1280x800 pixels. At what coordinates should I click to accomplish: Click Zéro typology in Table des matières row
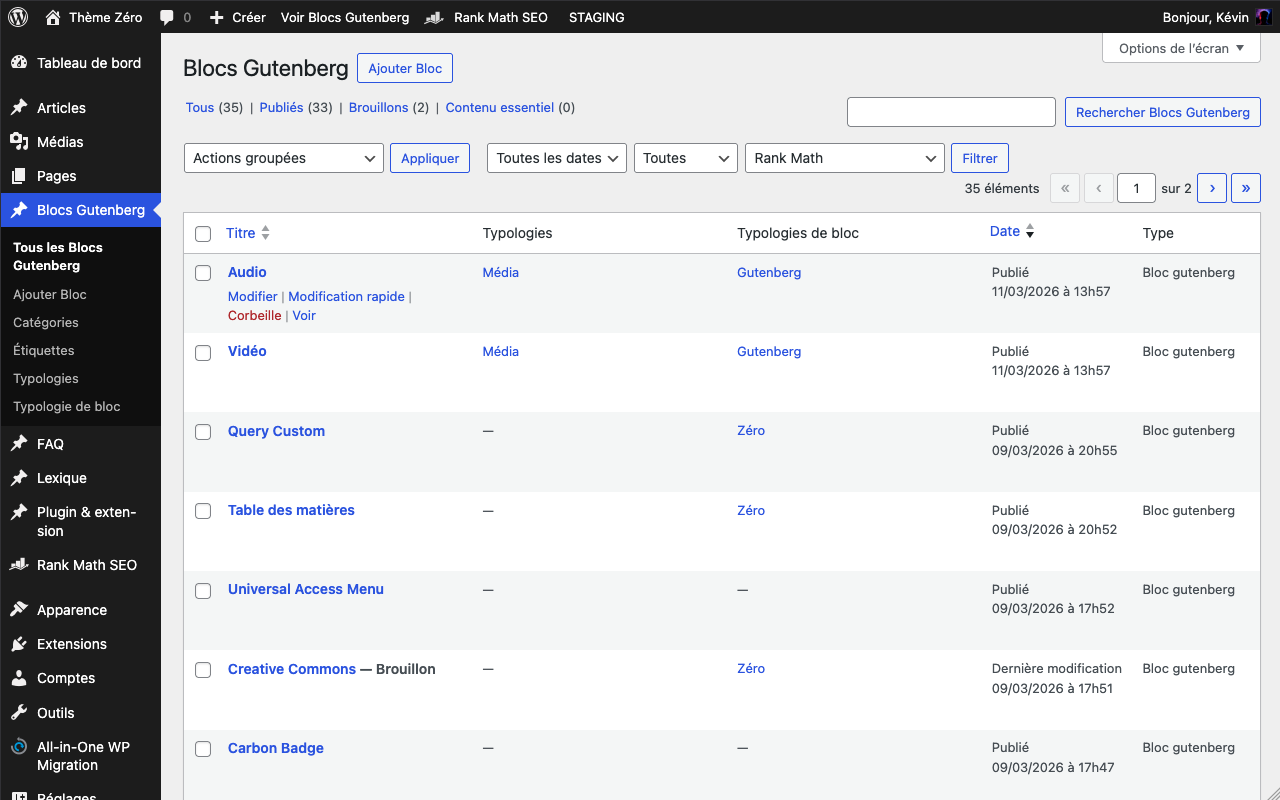click(751, 510)
